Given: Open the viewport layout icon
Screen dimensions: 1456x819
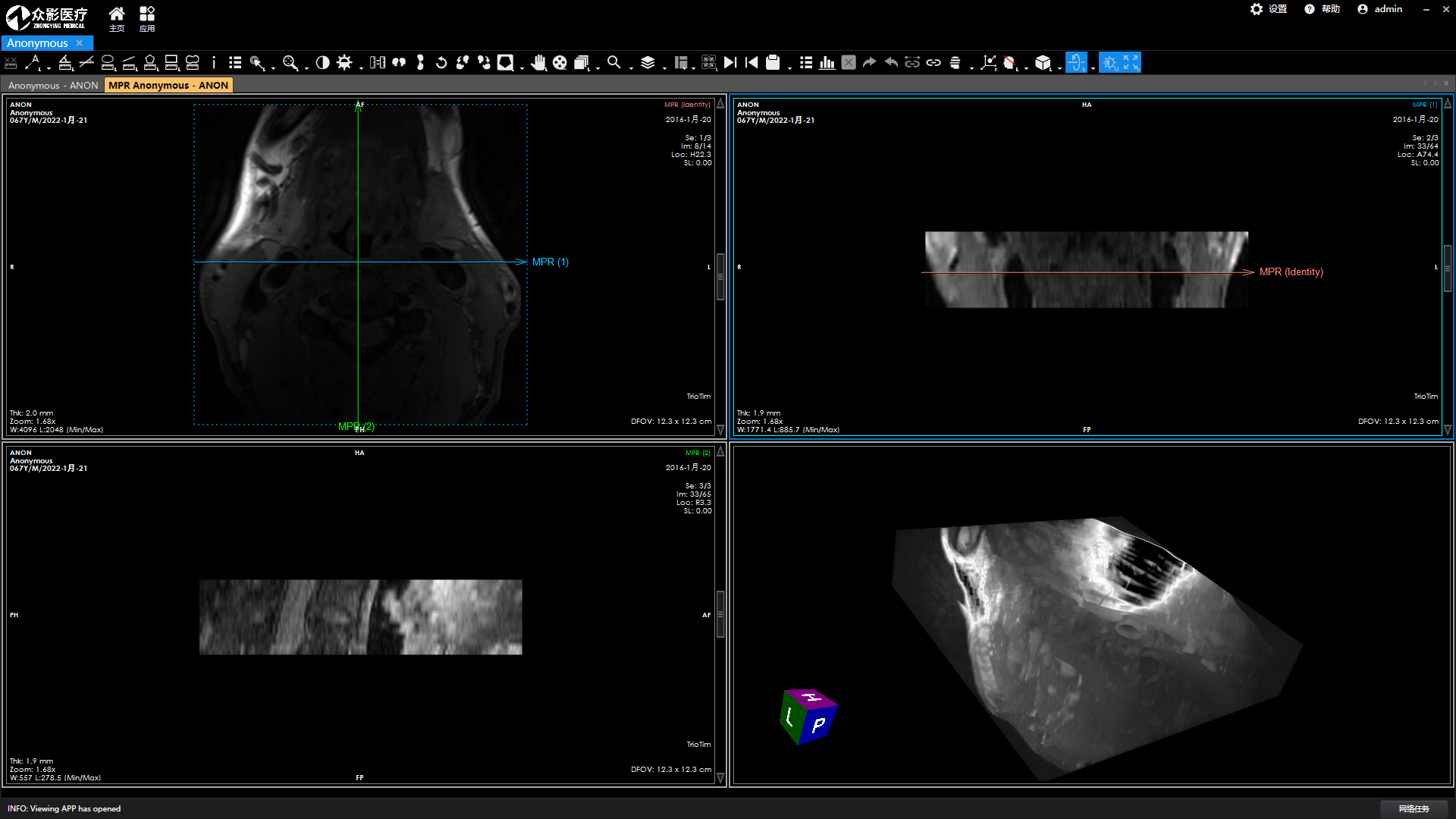Looking at the screenshot, I should coord(681,63).
